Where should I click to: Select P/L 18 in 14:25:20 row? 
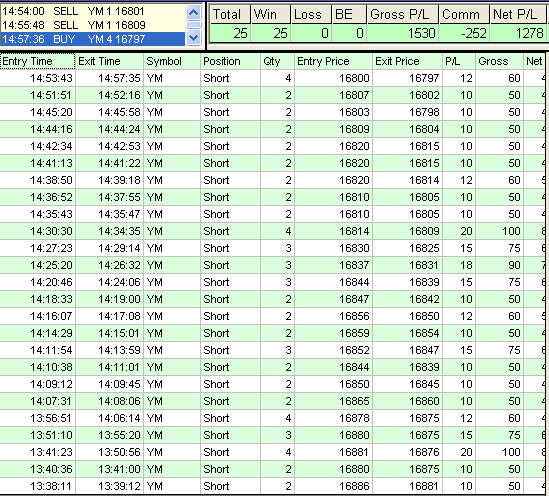pyautogui.click(x=459, y=265)
